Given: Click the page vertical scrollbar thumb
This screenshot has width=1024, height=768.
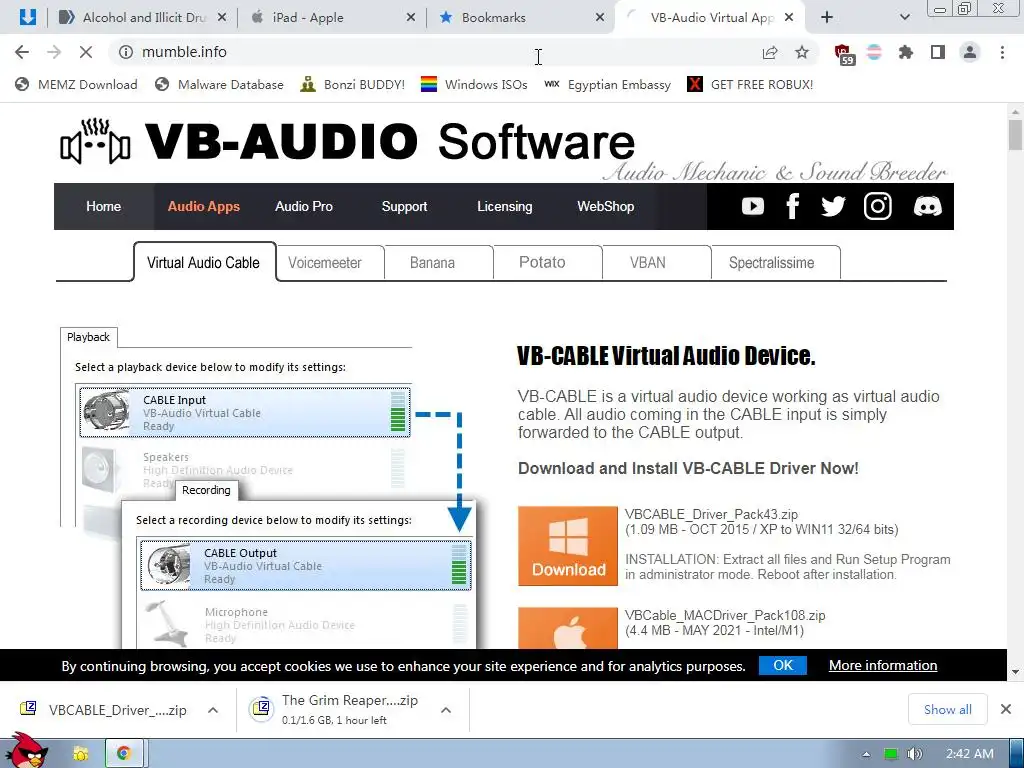Looking at the screenshot, I should 1015,135.
